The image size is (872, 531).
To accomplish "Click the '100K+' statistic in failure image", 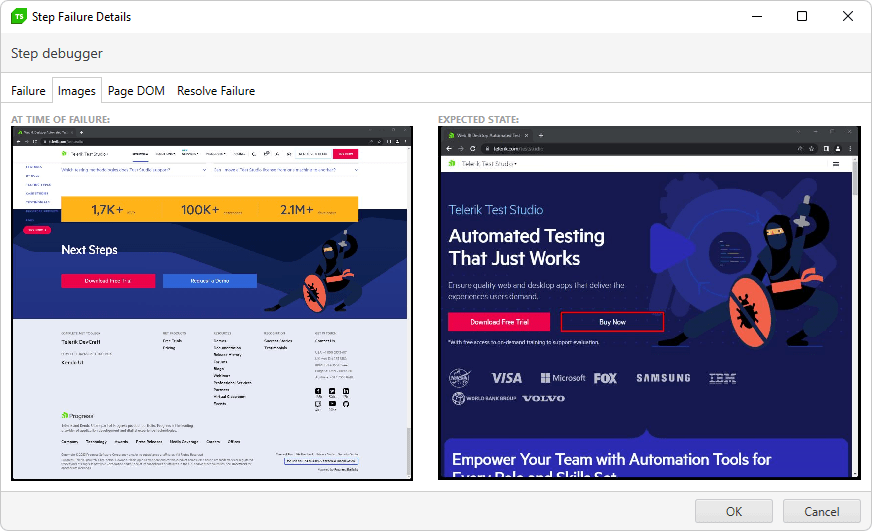I will pyautogui.click(x=200, y=210).
